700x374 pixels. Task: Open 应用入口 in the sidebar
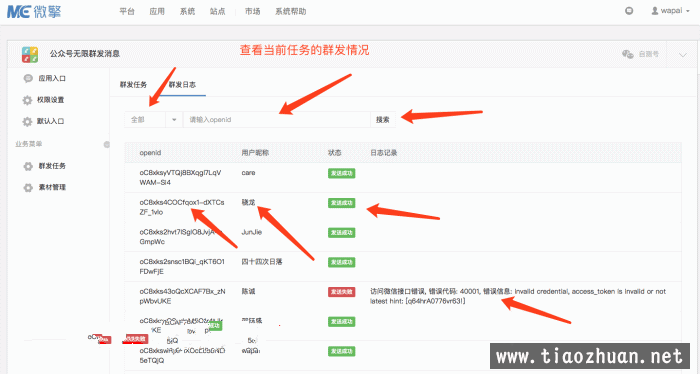tap(52, 79)
